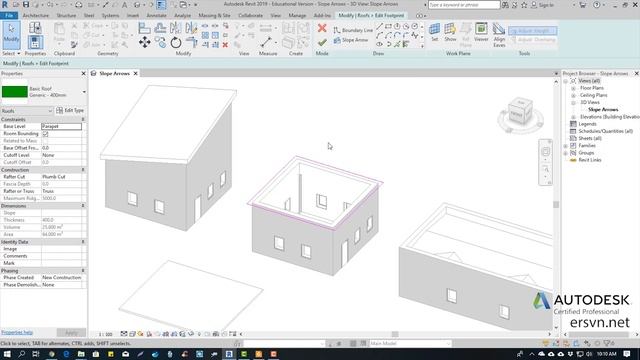Switch to the Architecture ribbon tab
Screen dimensions: 640x360
coord(36,16)
